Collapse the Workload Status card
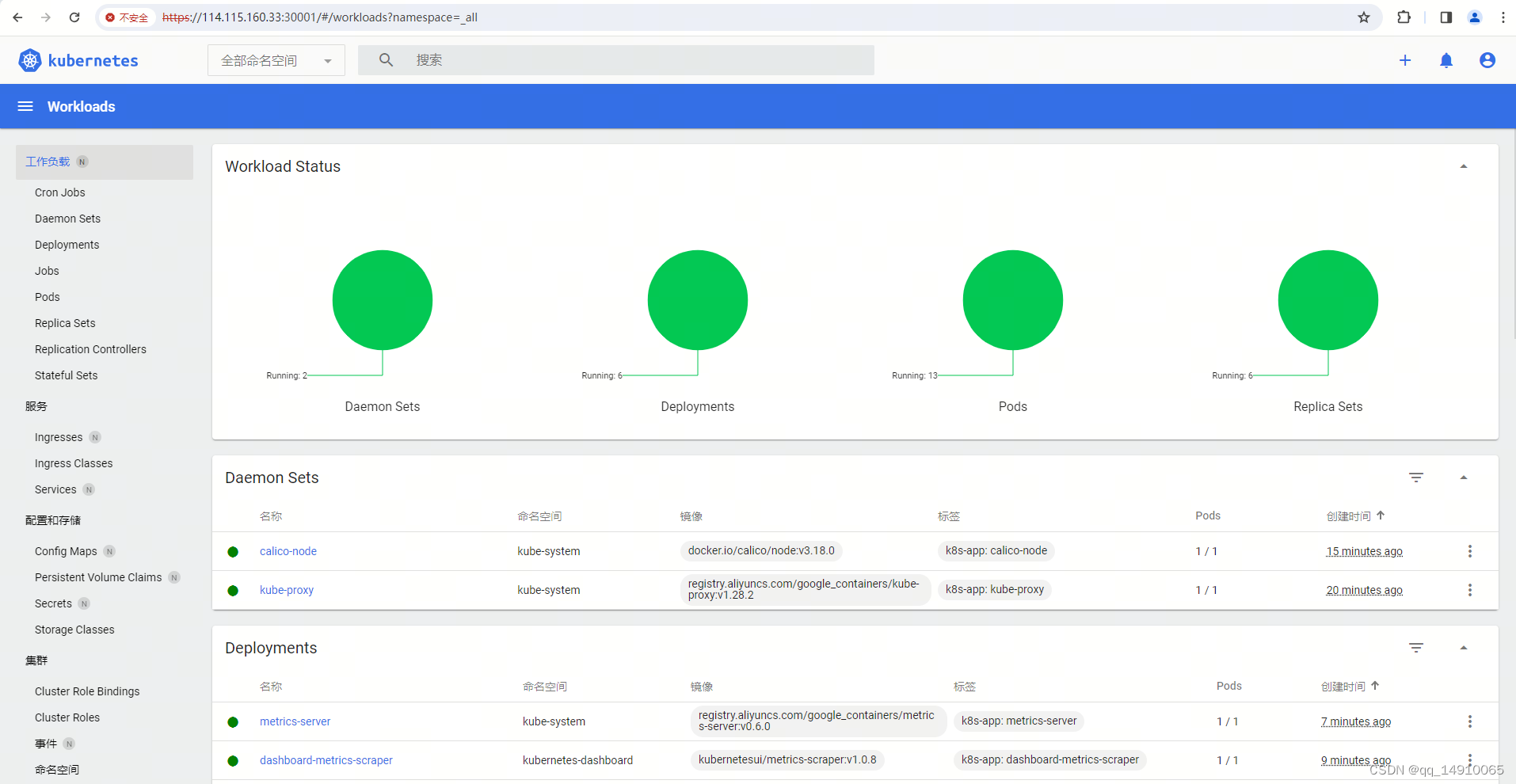Viewport: 1516px width, 784px height. pos(1464,166)
